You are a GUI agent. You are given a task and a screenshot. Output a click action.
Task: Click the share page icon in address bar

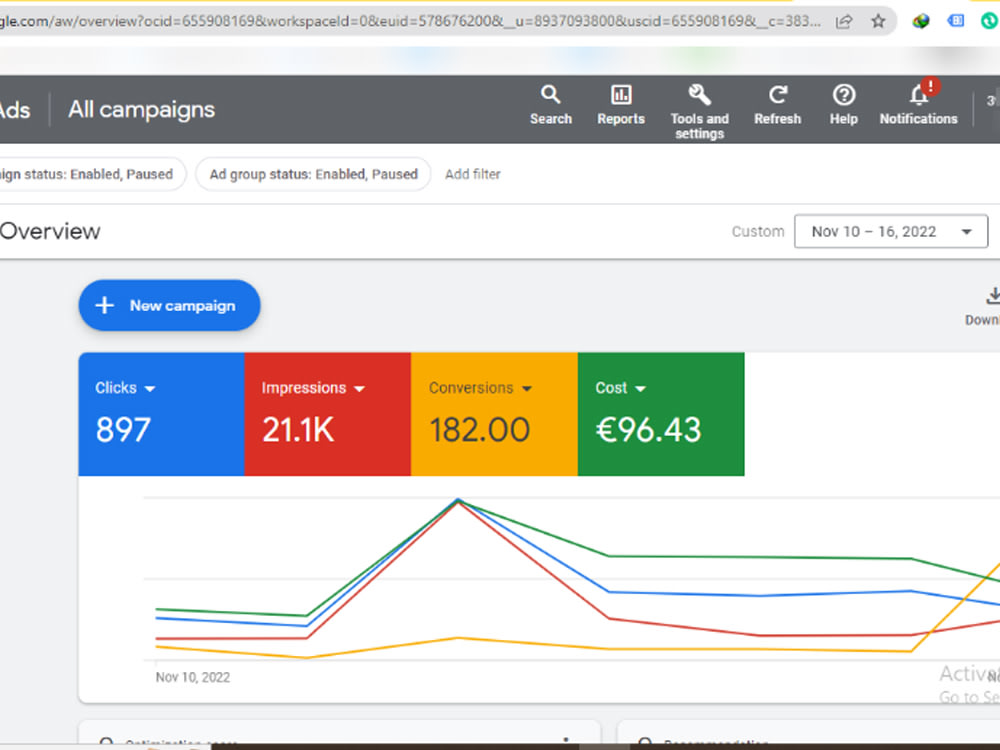pyautogui.click(x=844, y=21)
